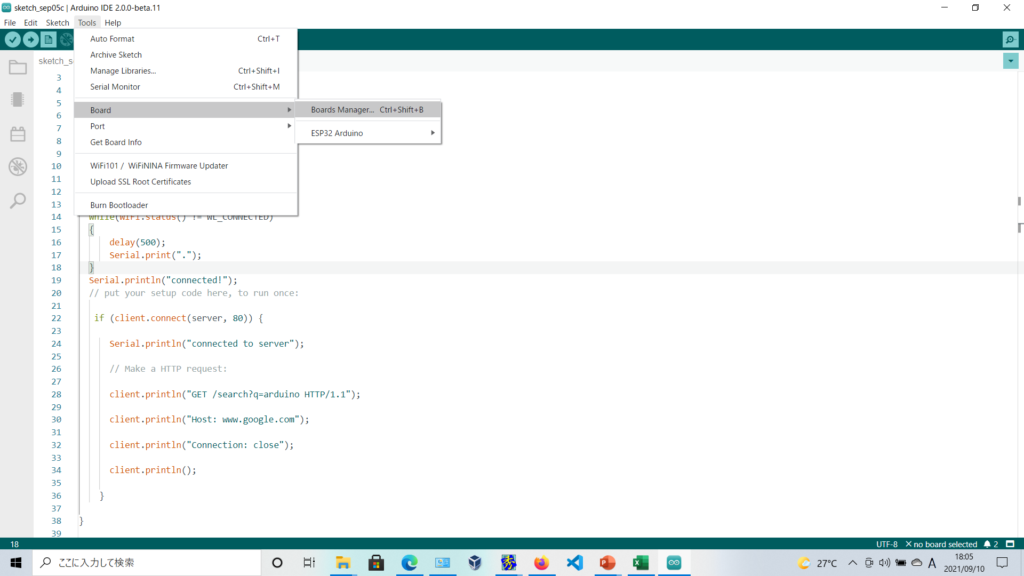
Task: Open File Explorer from taskbar
Action: [x=343, y=562]
